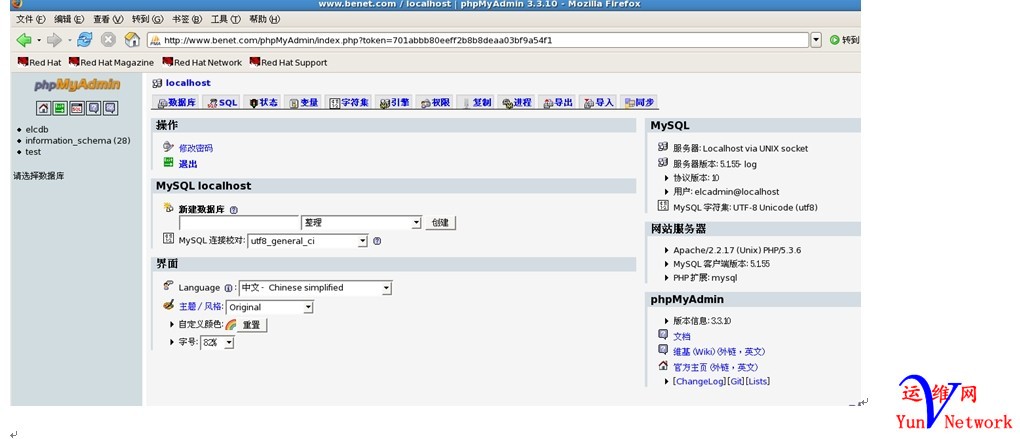Switch to the 导入 tab

pos(598,103)
